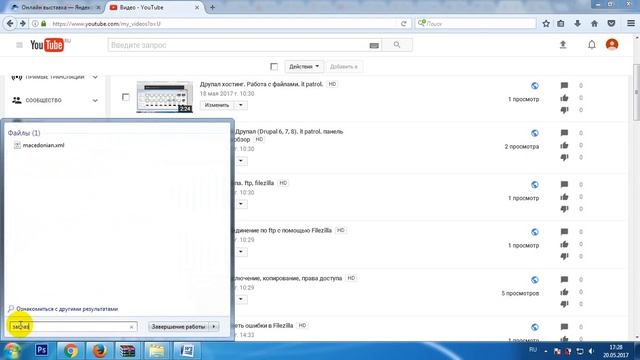640x360 pixels.
Task: Open the account avatar menu
Action: (x=612, y=44)
